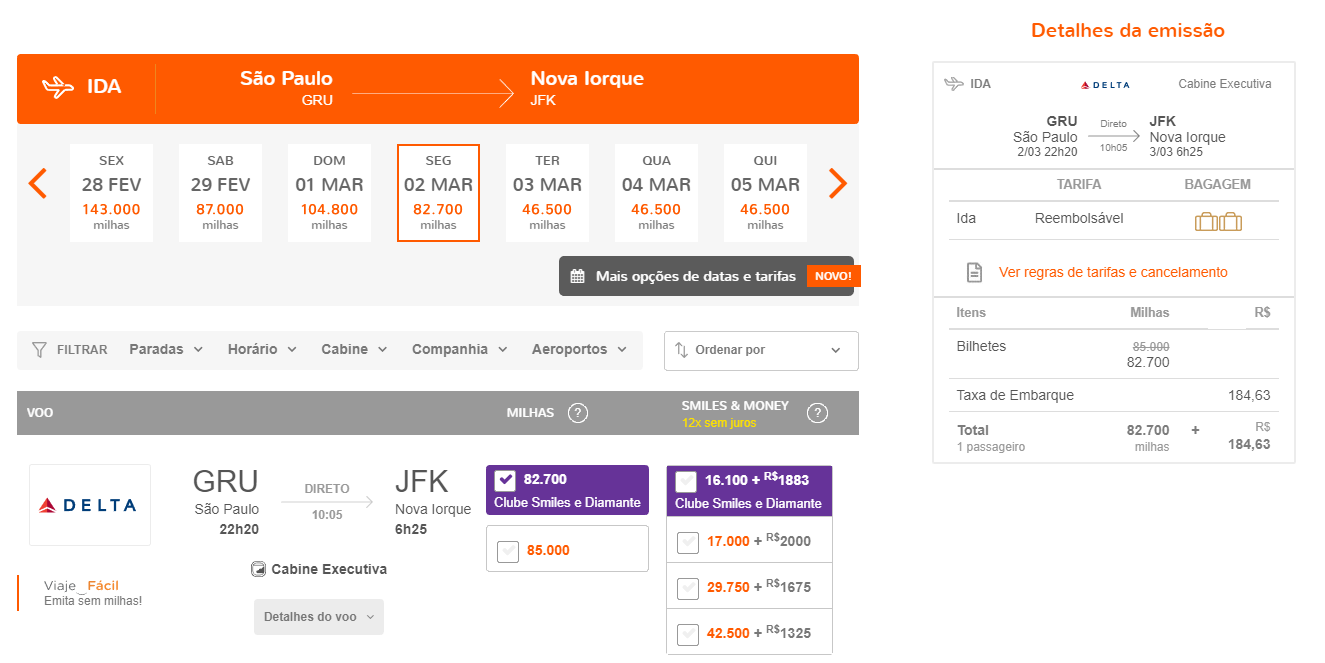Open the Ordenar por sort dropdown

tap(760, 351)
